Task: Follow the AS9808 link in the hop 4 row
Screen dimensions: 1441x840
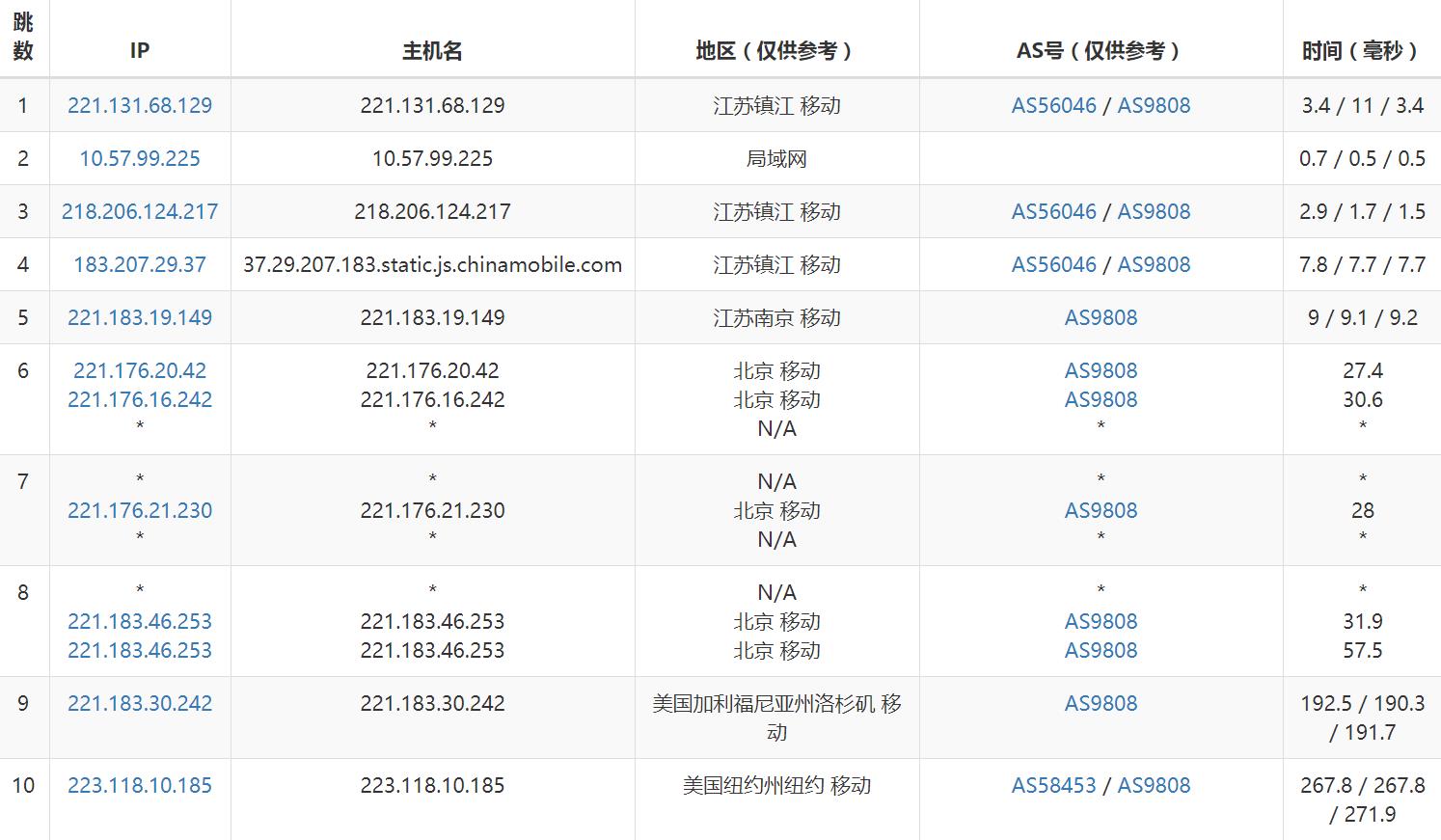Action: [x=1154, y=264]
